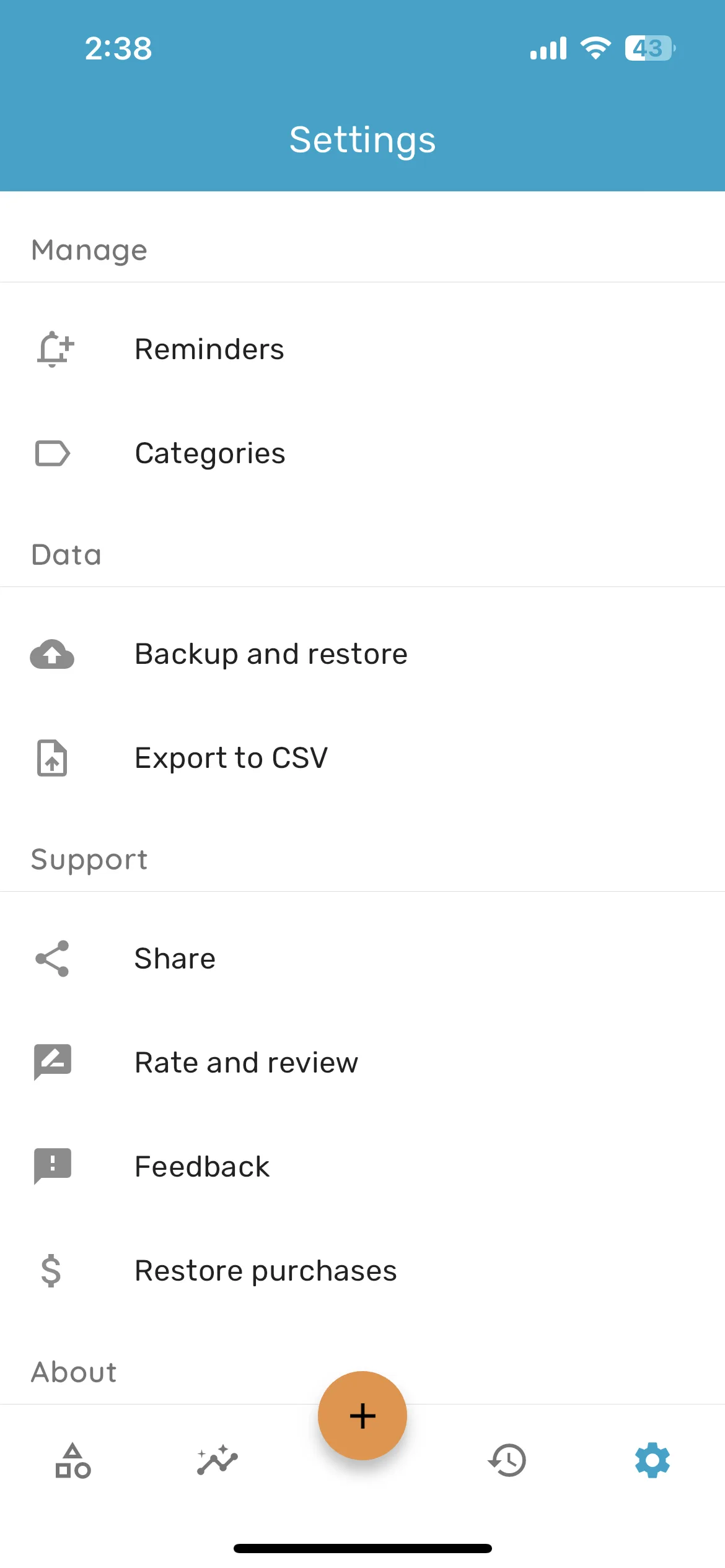
Task: Tap the orange plus add button
Action: (x=362, y=1416)
